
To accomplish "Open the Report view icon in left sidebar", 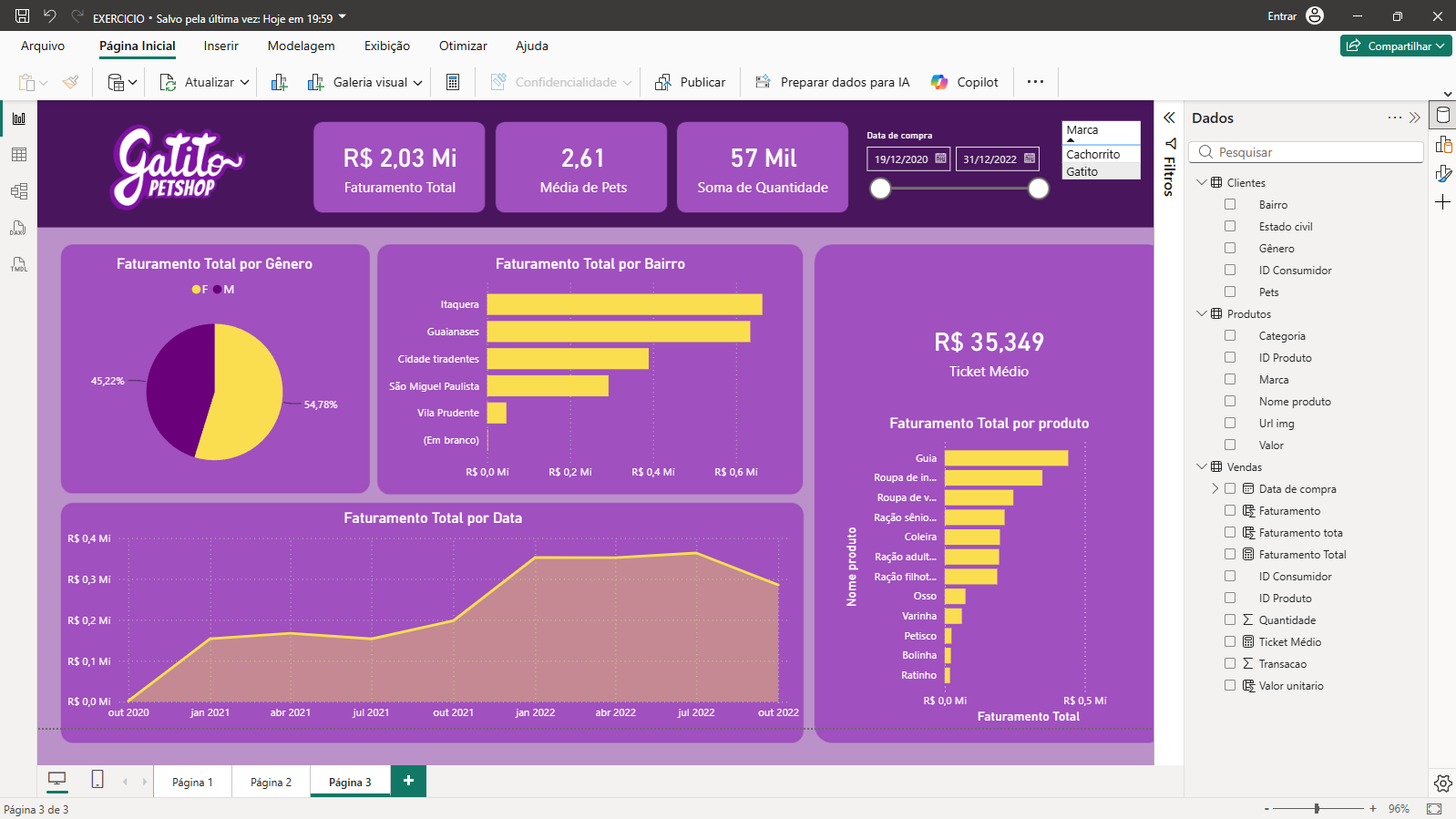I will pyautogui.click(x=18, y=118).
